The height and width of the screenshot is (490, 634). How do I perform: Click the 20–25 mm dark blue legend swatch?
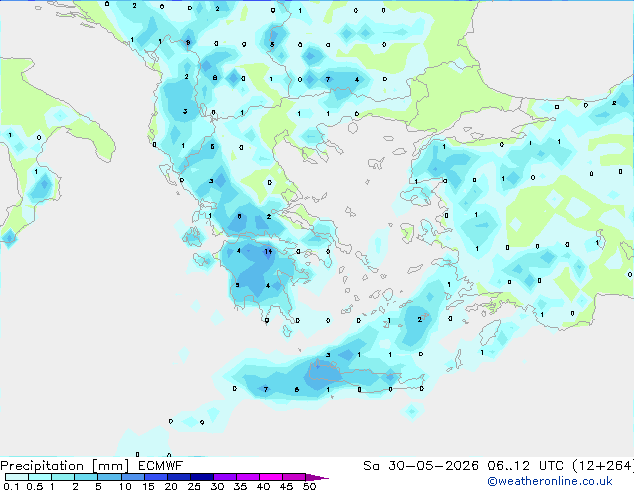coord(179,477)
